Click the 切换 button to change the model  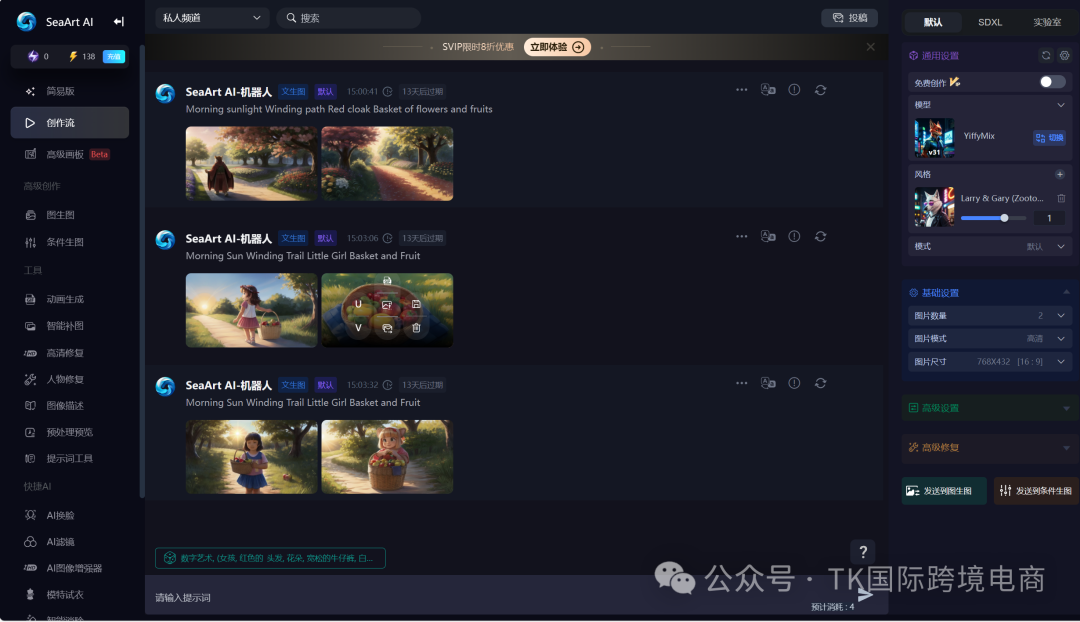[x=1049, y=138]
